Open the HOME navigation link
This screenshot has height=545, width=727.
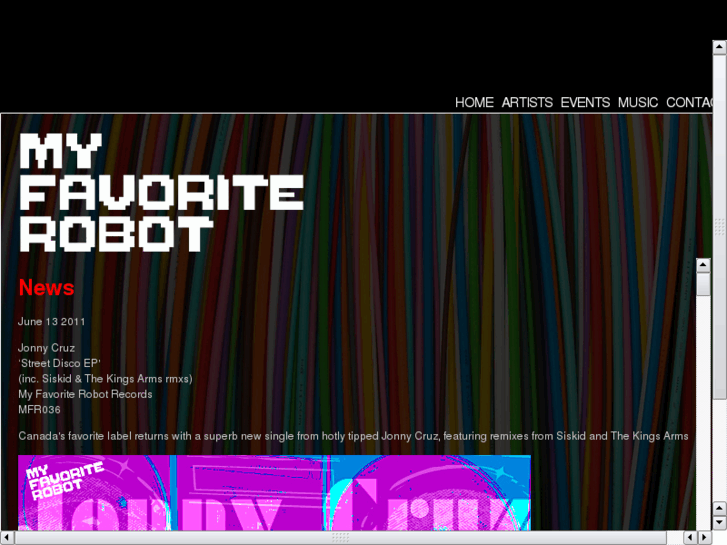pos(474,103)
